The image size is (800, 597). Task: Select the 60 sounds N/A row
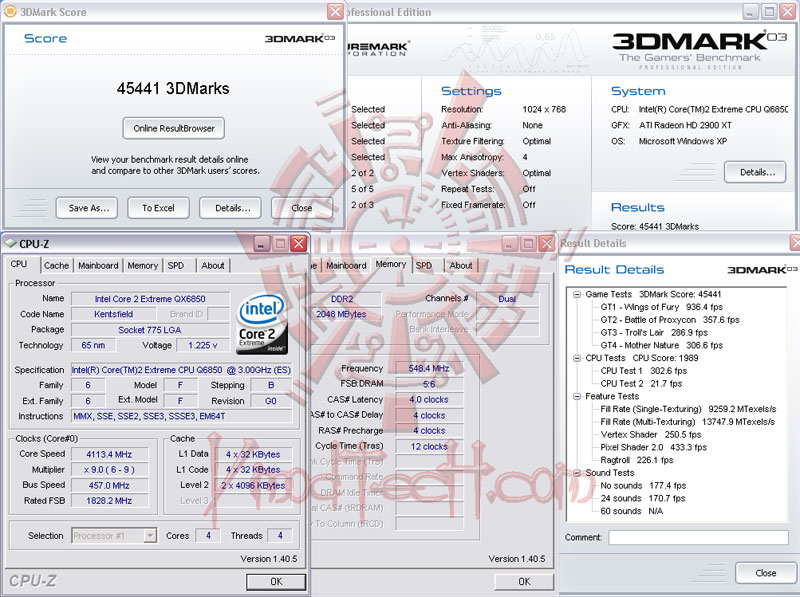[x=632, y=511]
